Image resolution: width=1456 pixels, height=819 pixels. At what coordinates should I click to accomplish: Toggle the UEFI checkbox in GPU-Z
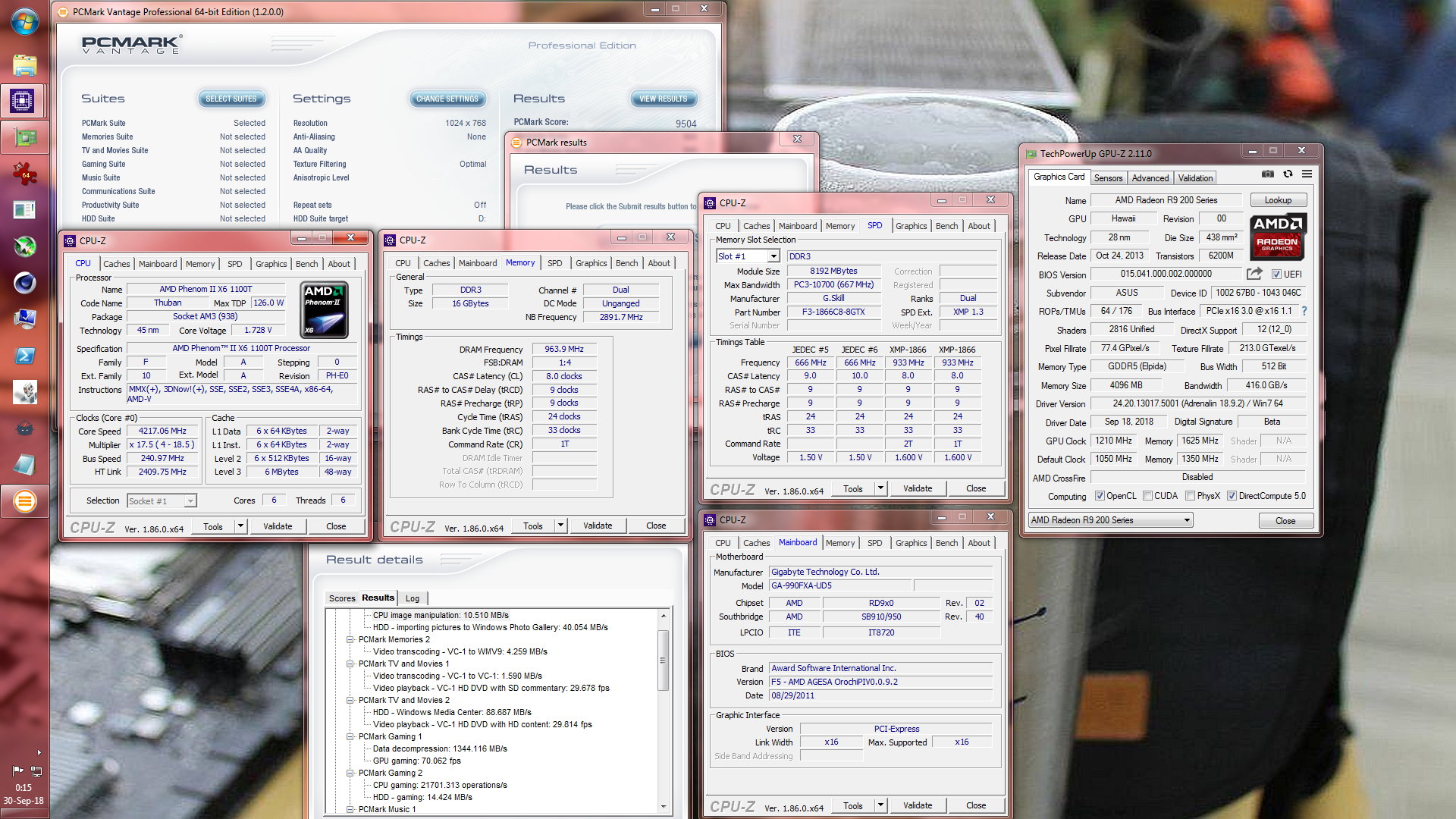click(1276, 275)
